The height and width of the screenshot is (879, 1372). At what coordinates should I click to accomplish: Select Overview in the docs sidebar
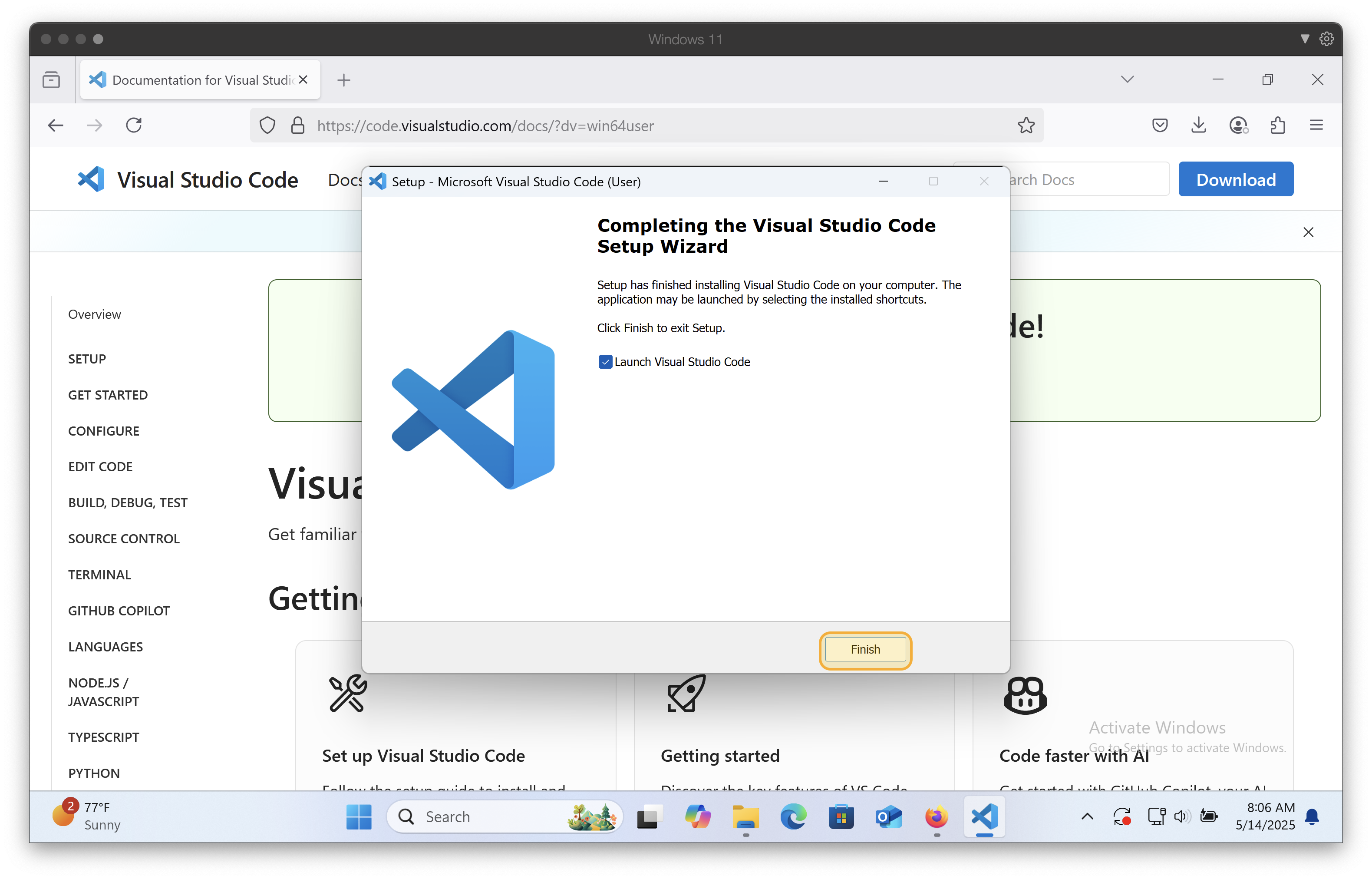[94, 314]
